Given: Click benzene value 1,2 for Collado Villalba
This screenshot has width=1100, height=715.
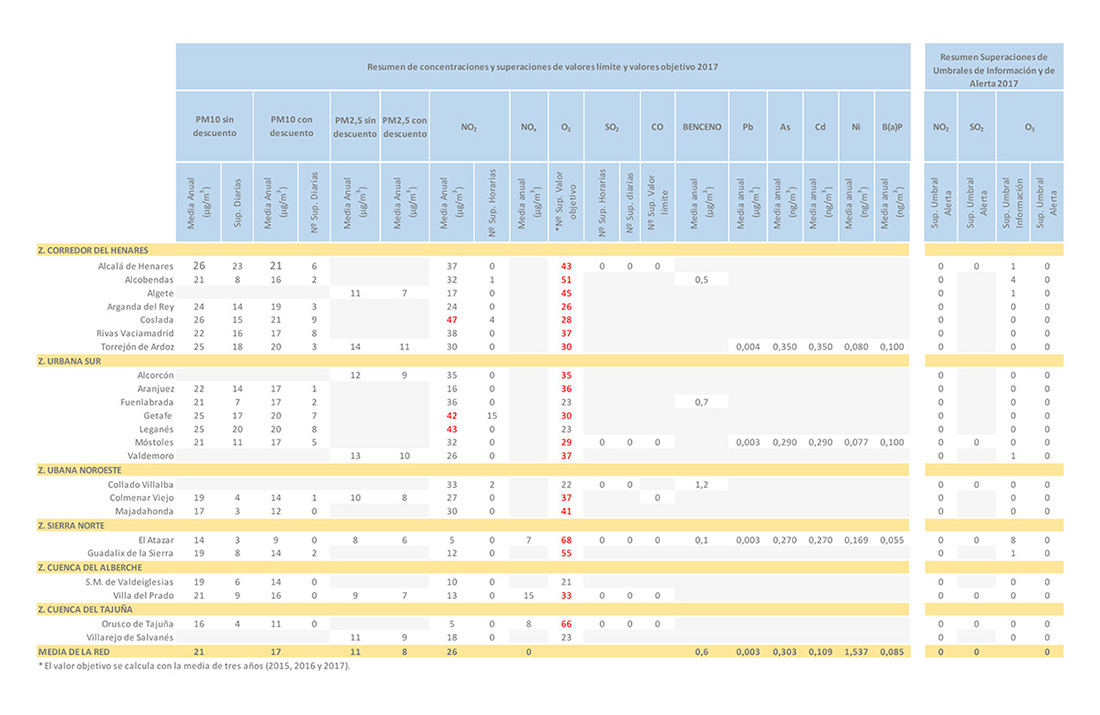Looking at the screenshot, I should point(700,484).
